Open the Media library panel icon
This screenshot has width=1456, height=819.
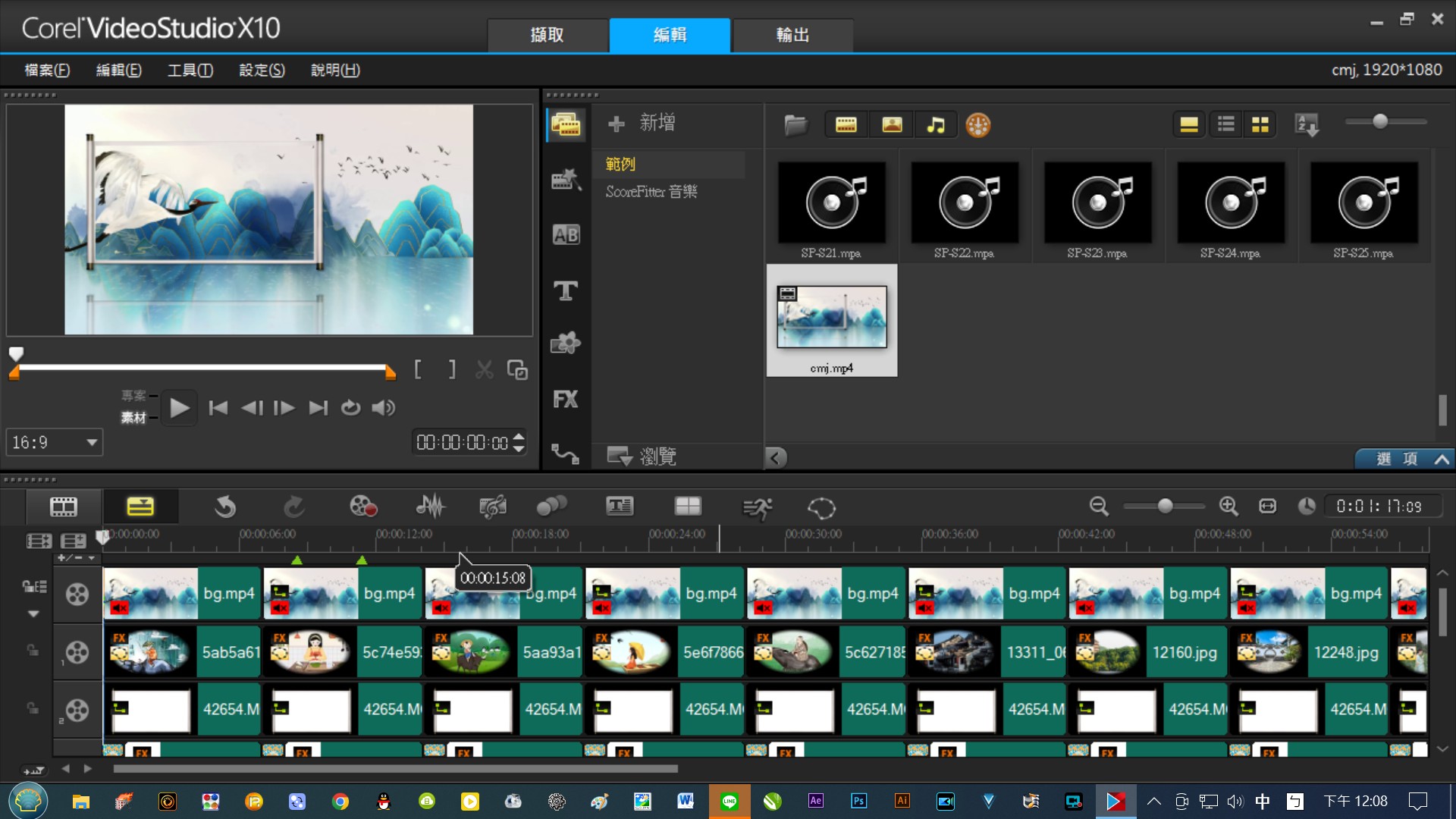566,125
